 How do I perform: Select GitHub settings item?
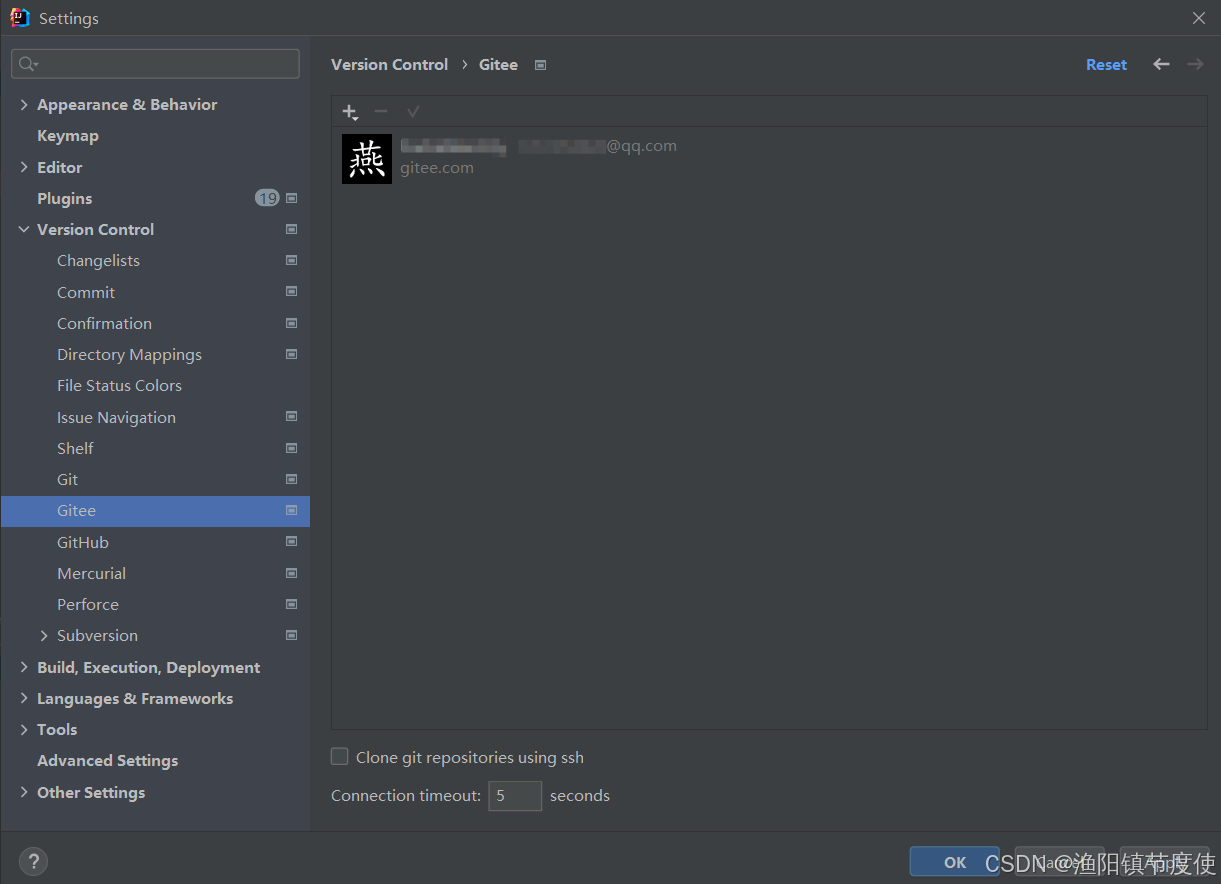[83, 542]
